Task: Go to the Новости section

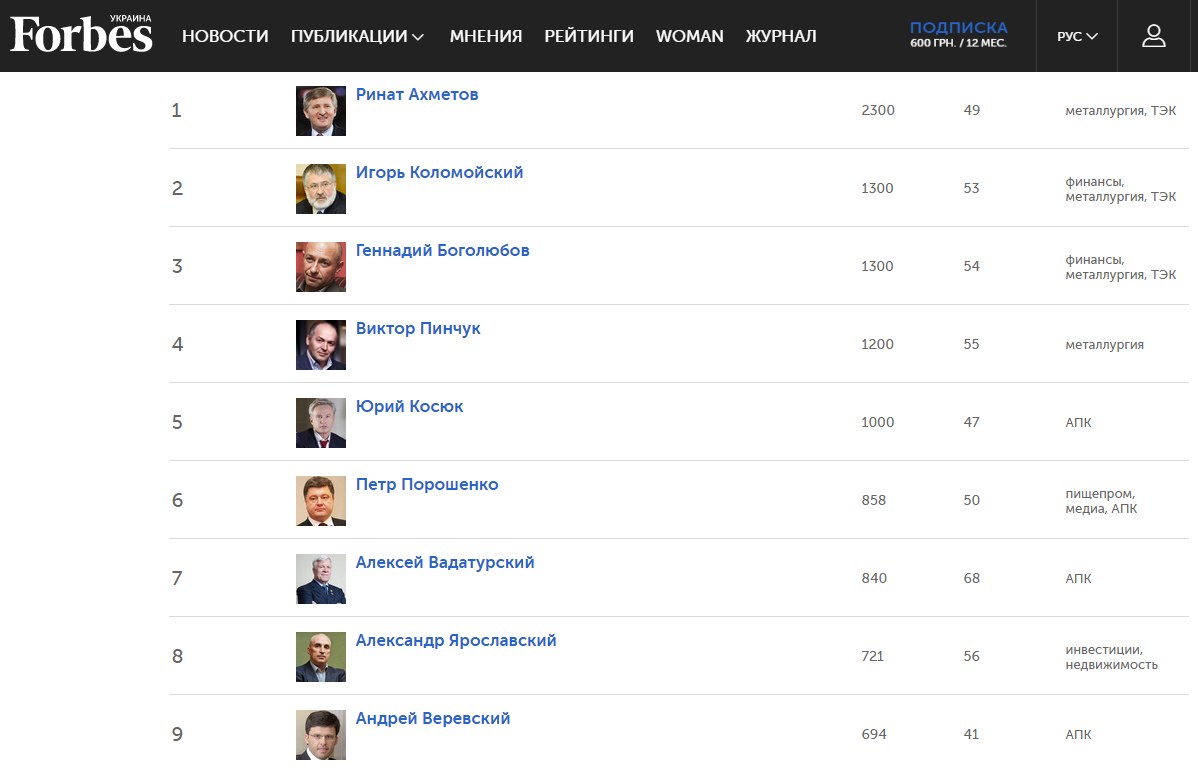Action: click(x=225, y=36)
